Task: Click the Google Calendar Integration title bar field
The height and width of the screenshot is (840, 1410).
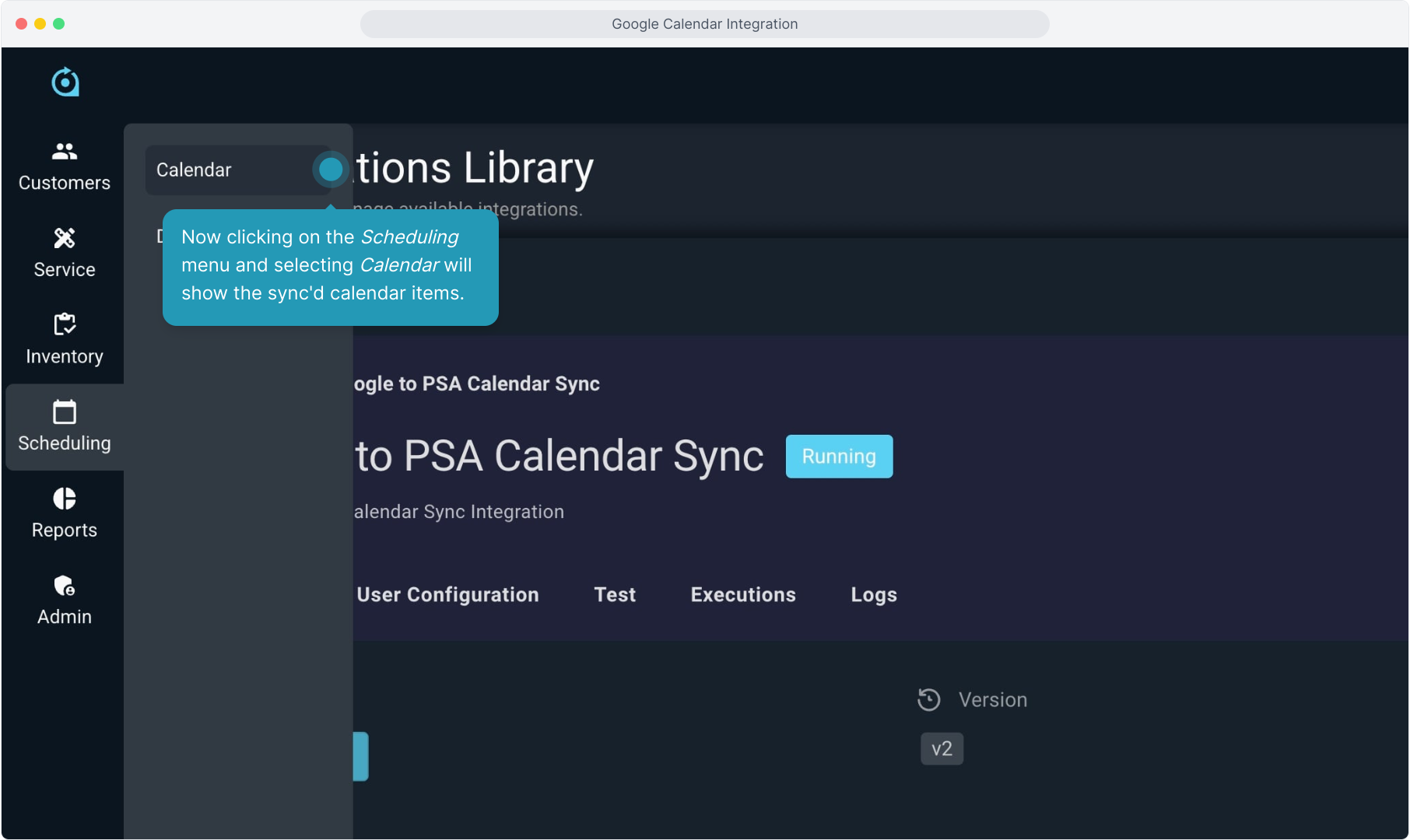Action: (x=704, y=24)
